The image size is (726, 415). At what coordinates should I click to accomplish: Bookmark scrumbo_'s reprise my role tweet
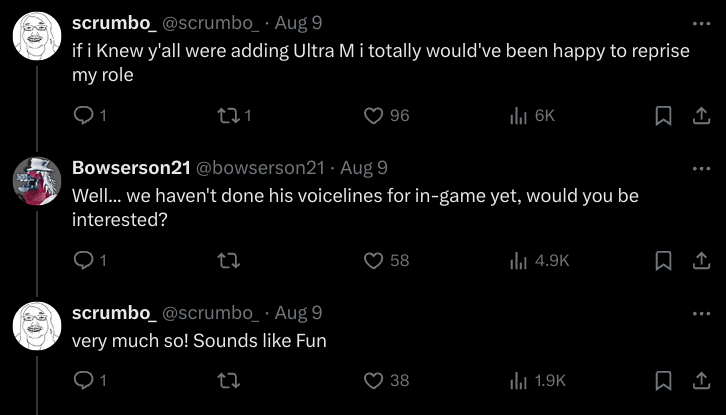pos(662,116)
